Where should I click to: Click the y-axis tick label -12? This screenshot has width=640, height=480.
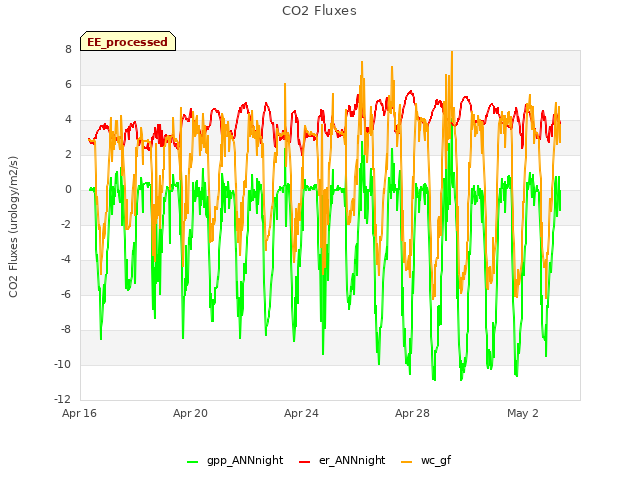tap(63, 399)
